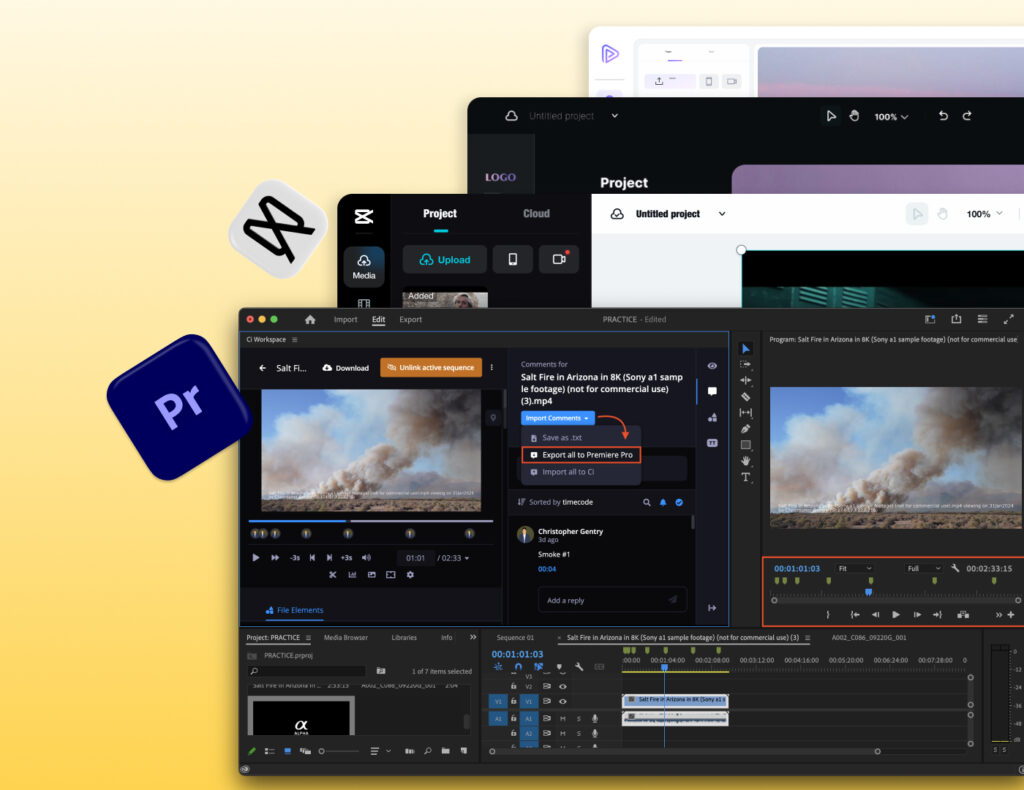
Task: Select the Razor tool
Action: pyautogui.click(x=746, y=396)
